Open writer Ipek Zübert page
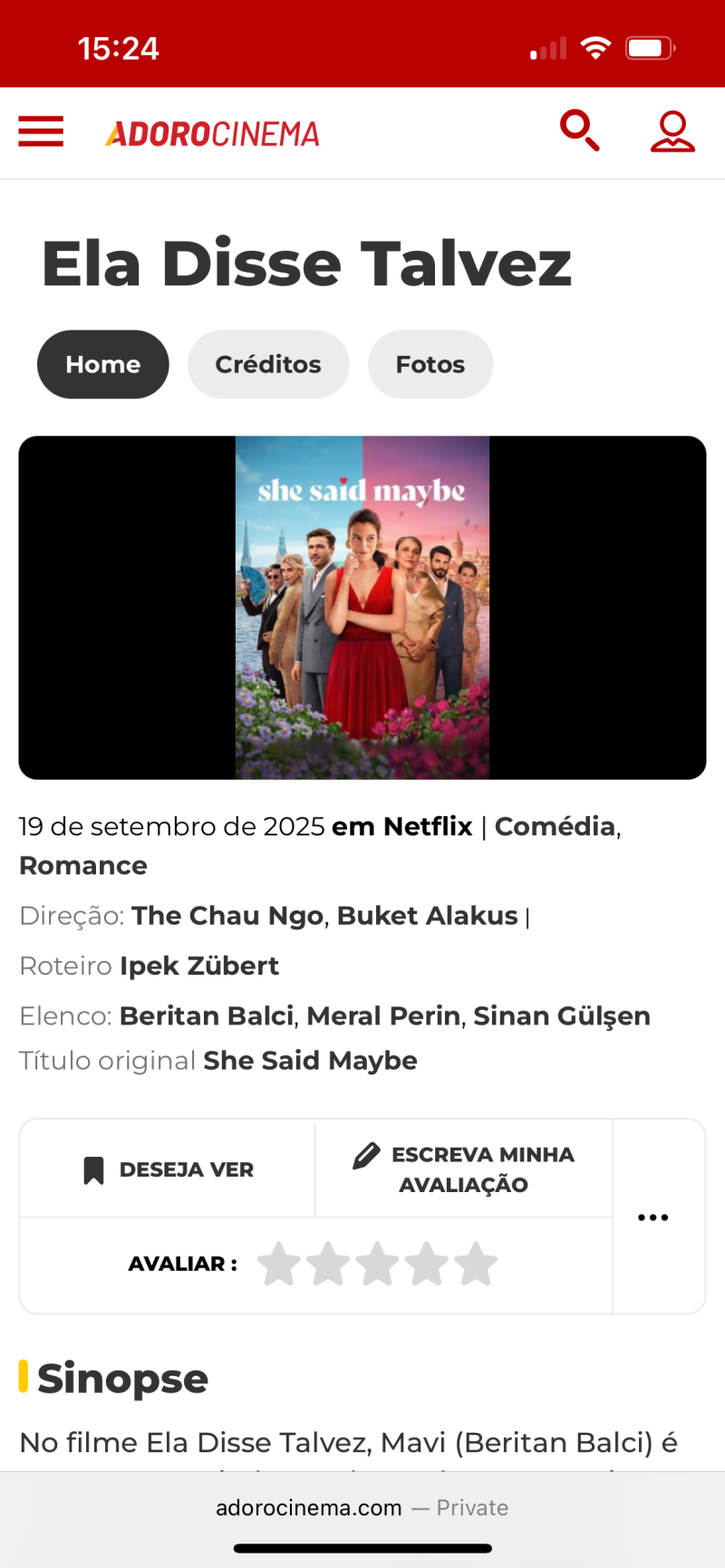Screen dimensions: 725x1568 pos(199,966)
